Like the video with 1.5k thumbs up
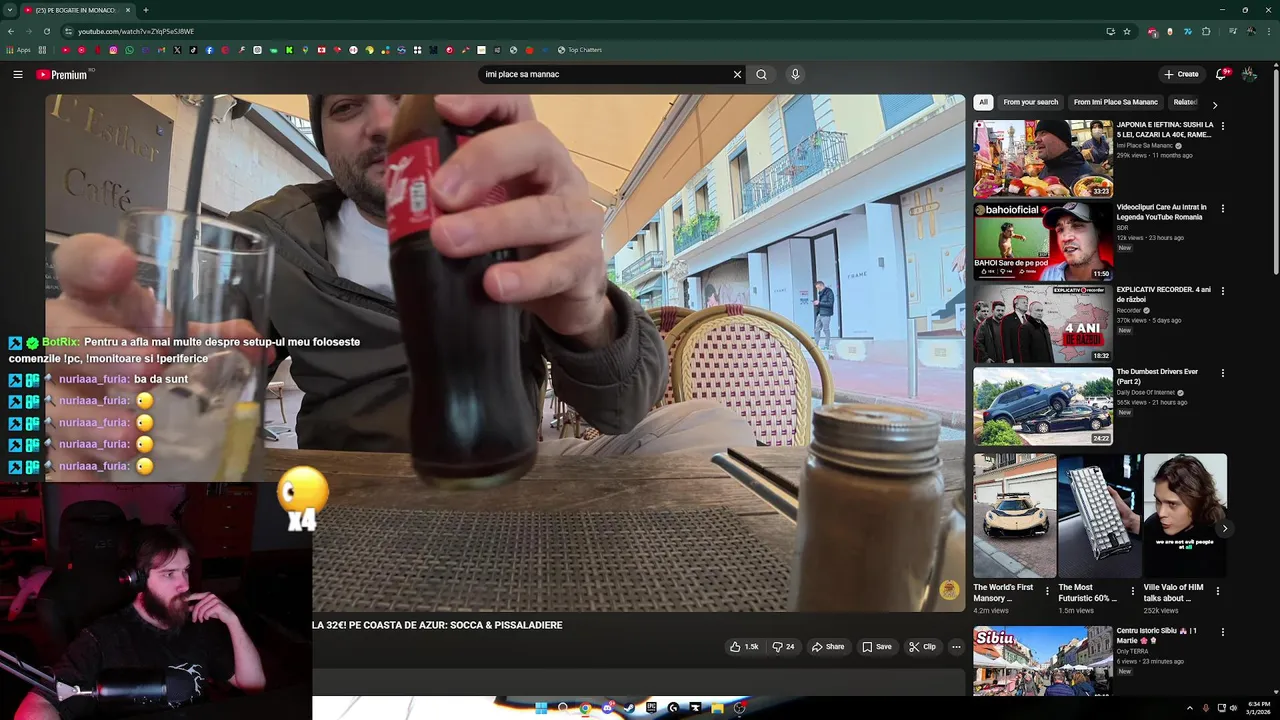The width and height of the screenshot is (1280, 720). [x=744, y=647]
